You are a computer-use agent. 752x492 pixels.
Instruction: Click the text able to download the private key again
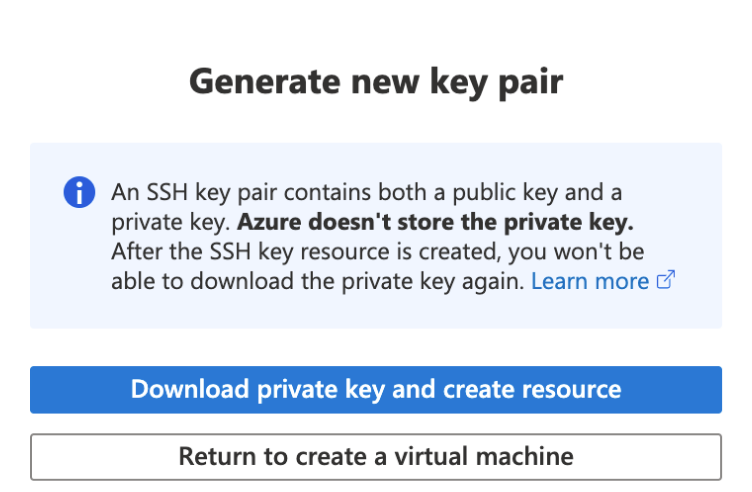(317, 281)
